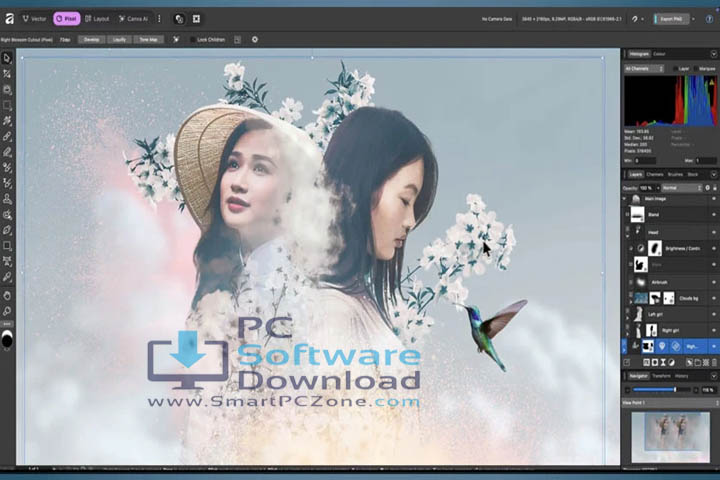The image size is (720, 480).
Task: Switch to the Colour panel tab
Action: [659, 54]
